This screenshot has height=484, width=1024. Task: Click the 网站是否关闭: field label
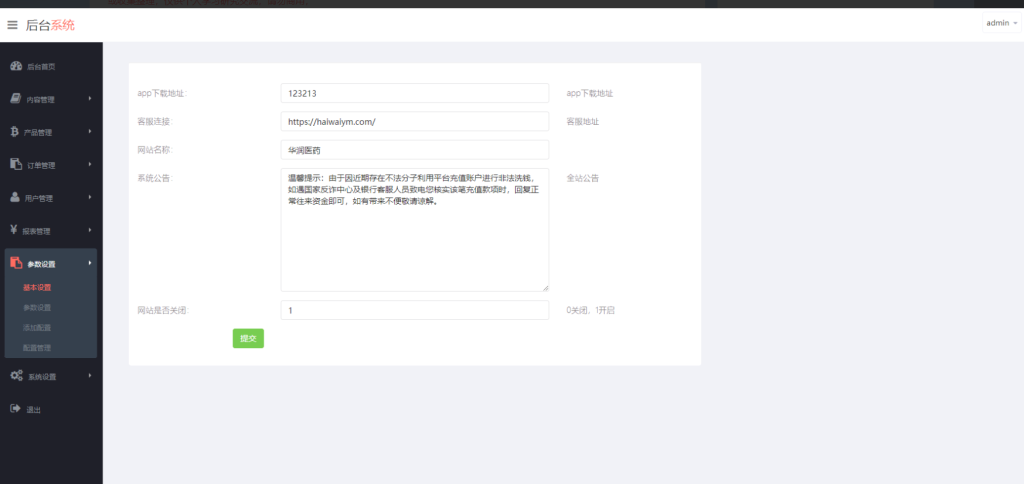[x=163, y=311]
